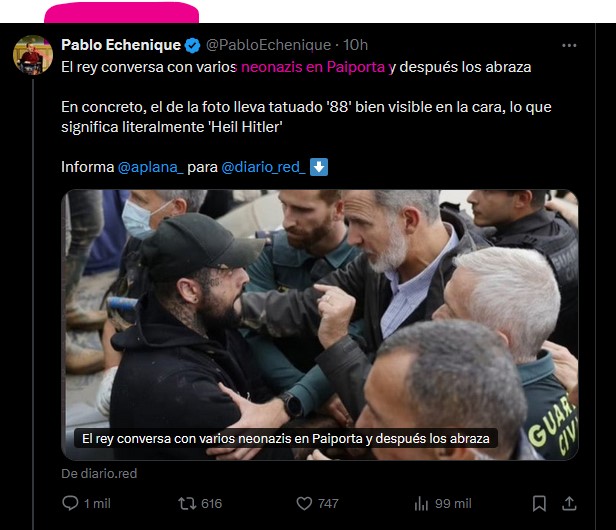Click the repost arrows icon
Screen dimensions: 616x530
[x=187, y=503]
